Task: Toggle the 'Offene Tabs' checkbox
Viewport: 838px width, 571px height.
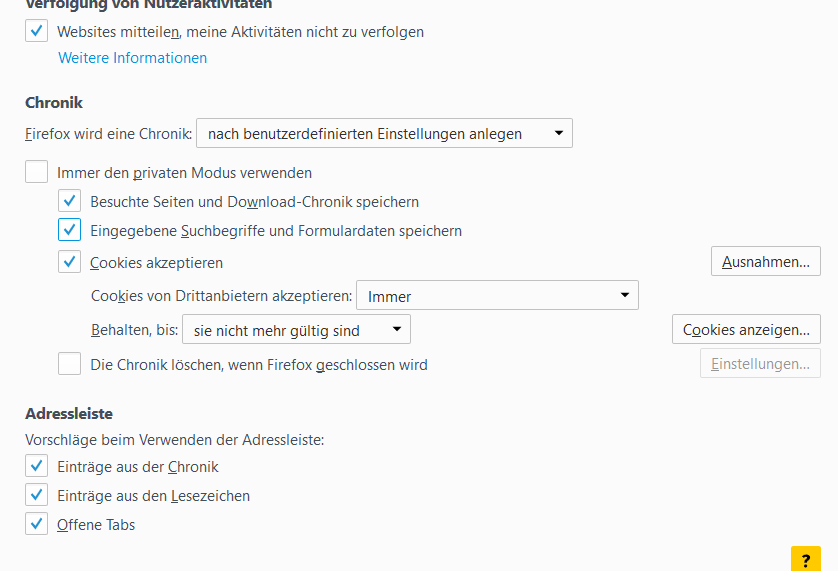Action: pyautogui.click(x=37, y=524)
